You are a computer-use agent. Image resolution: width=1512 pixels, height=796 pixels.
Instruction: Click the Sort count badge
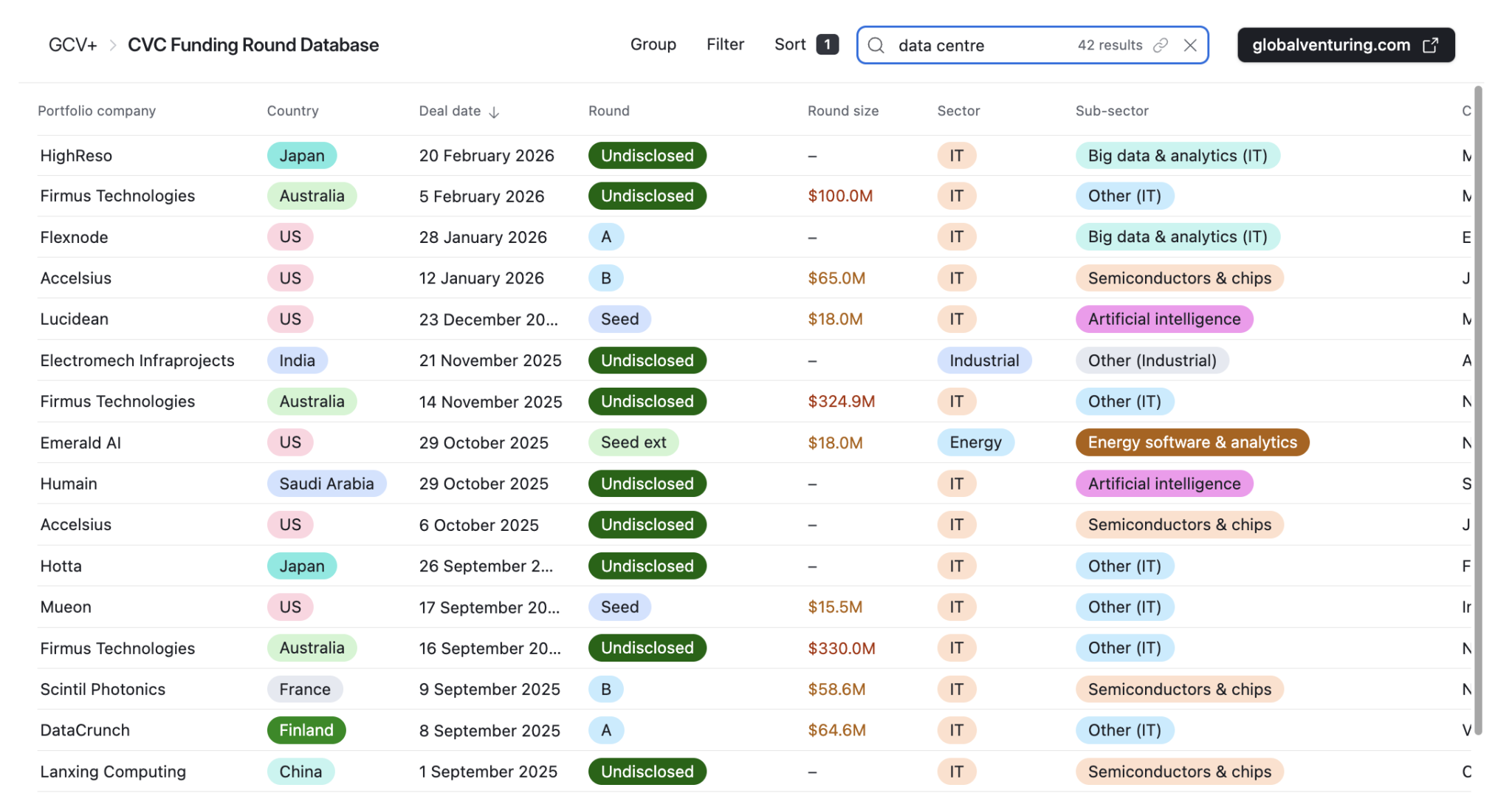(x=827, y=44)
